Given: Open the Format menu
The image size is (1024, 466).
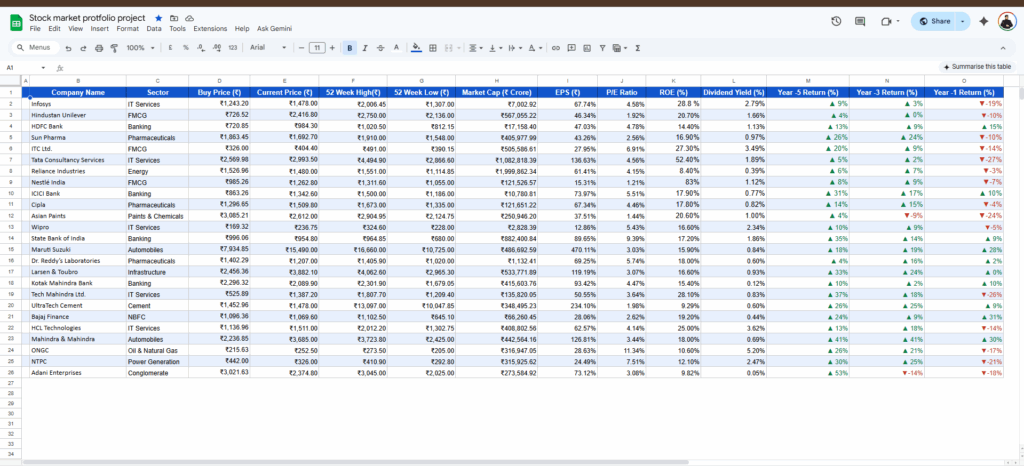Looking at the screenshot, I should [x=127, y=29].
